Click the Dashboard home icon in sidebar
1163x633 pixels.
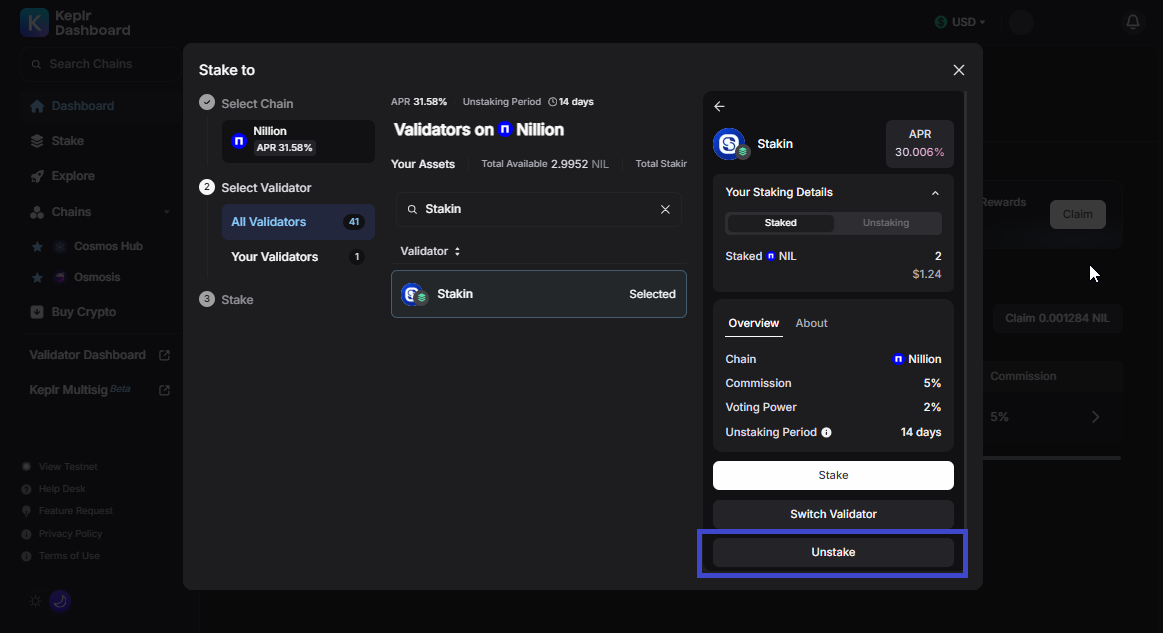[37, 106]
